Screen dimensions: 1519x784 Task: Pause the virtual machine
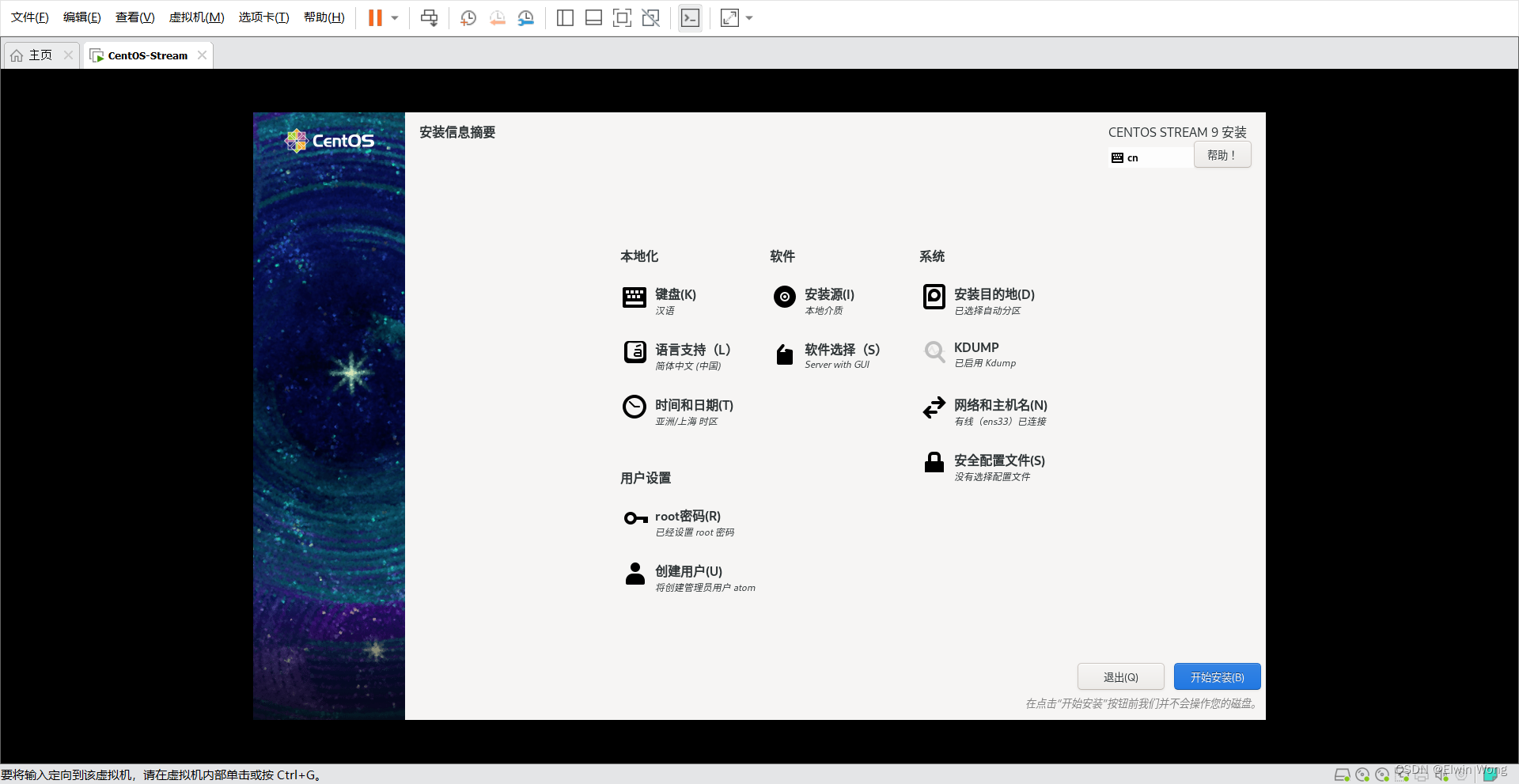point(375,17)
